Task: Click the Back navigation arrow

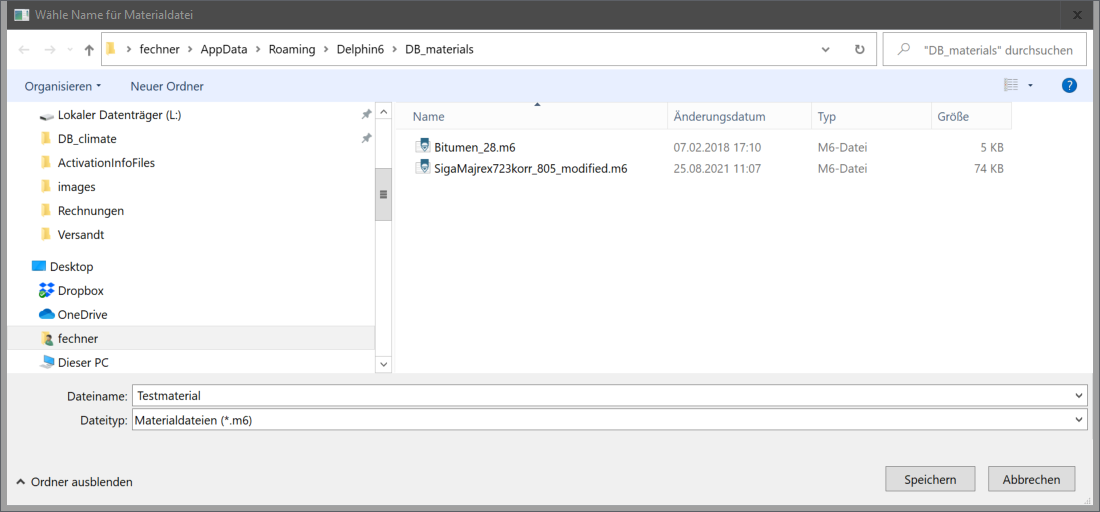Action: (24, 50)
